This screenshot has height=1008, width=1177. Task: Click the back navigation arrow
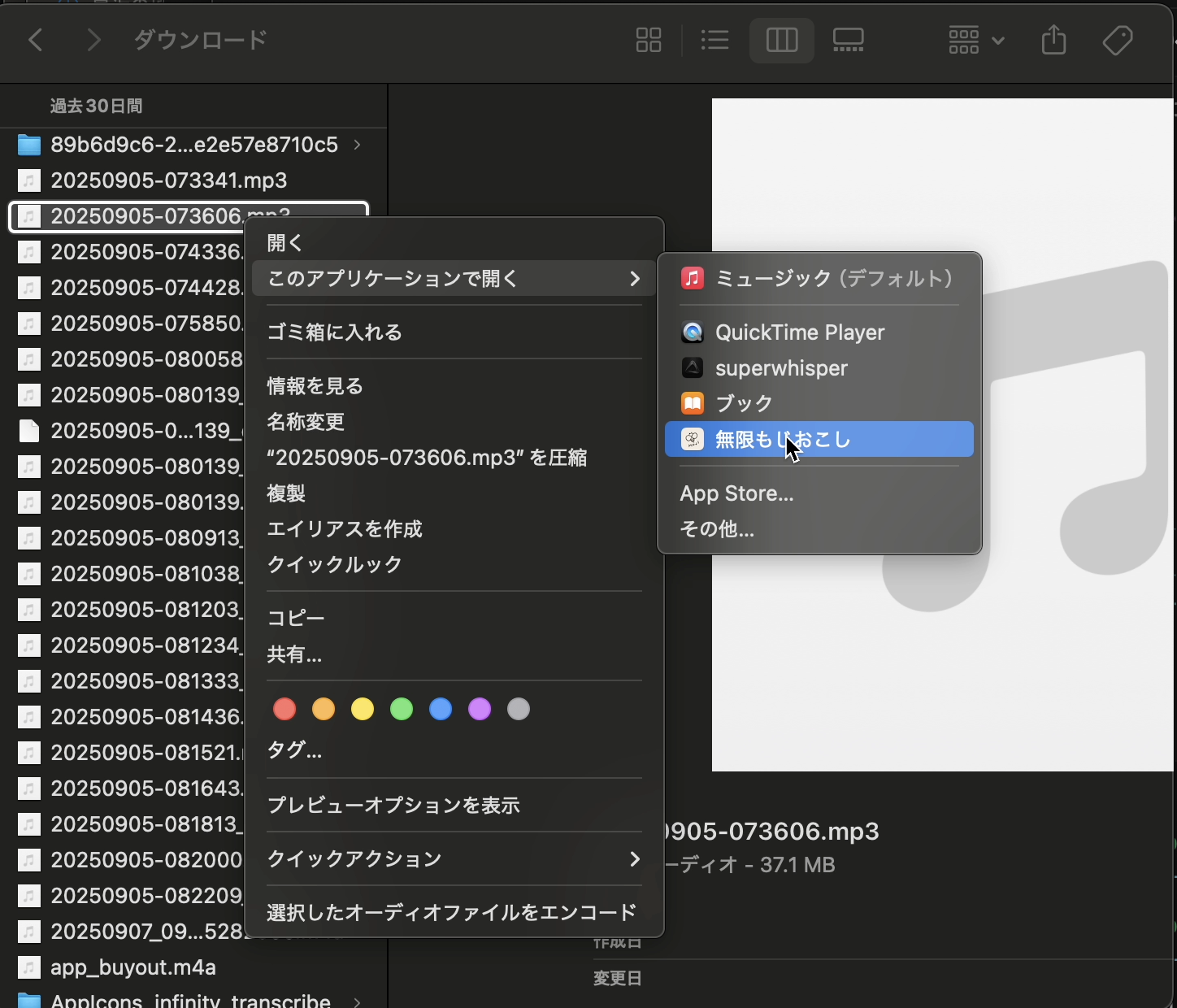pyautogui.click(x=35, y=40)
